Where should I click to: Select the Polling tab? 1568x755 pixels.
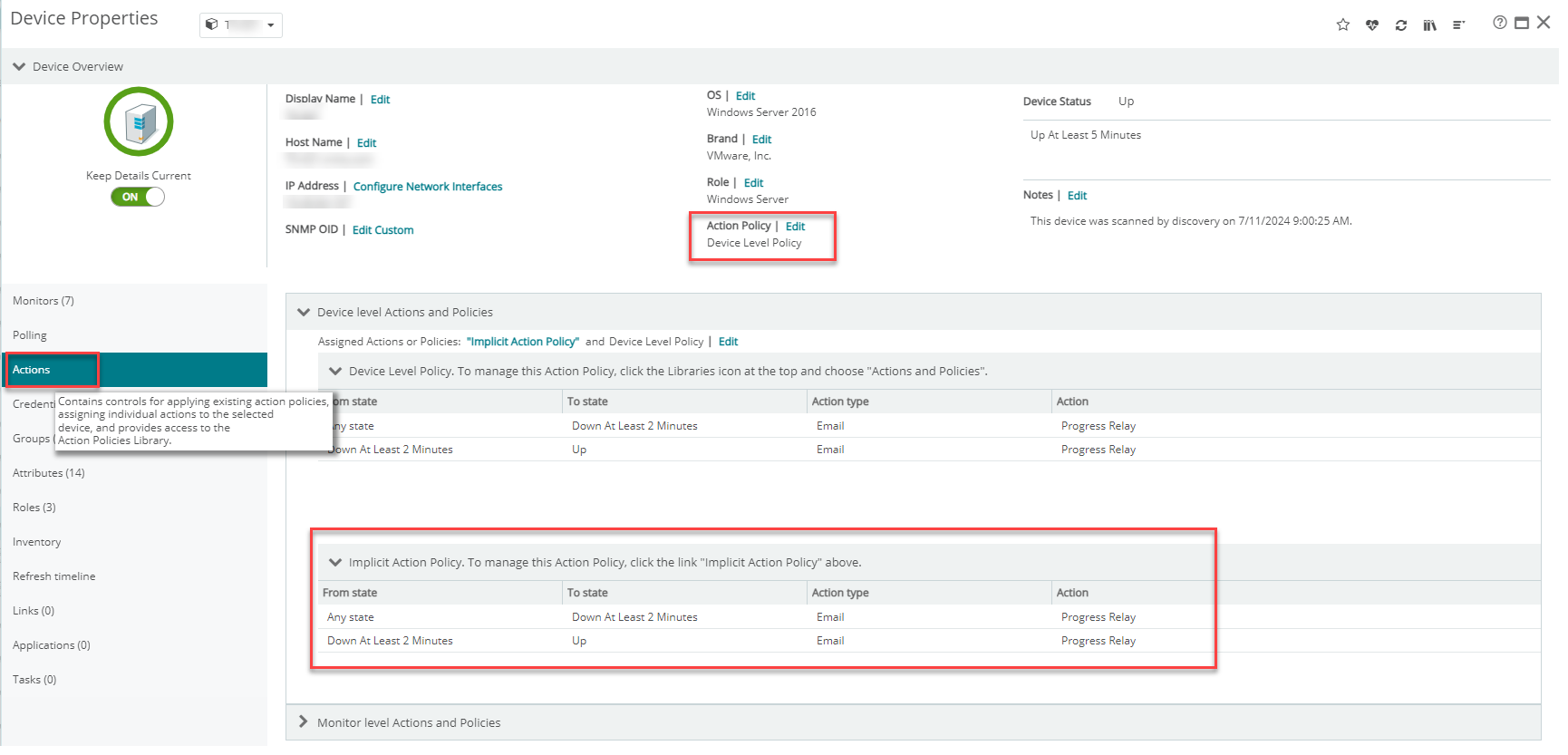click(134, 335)
